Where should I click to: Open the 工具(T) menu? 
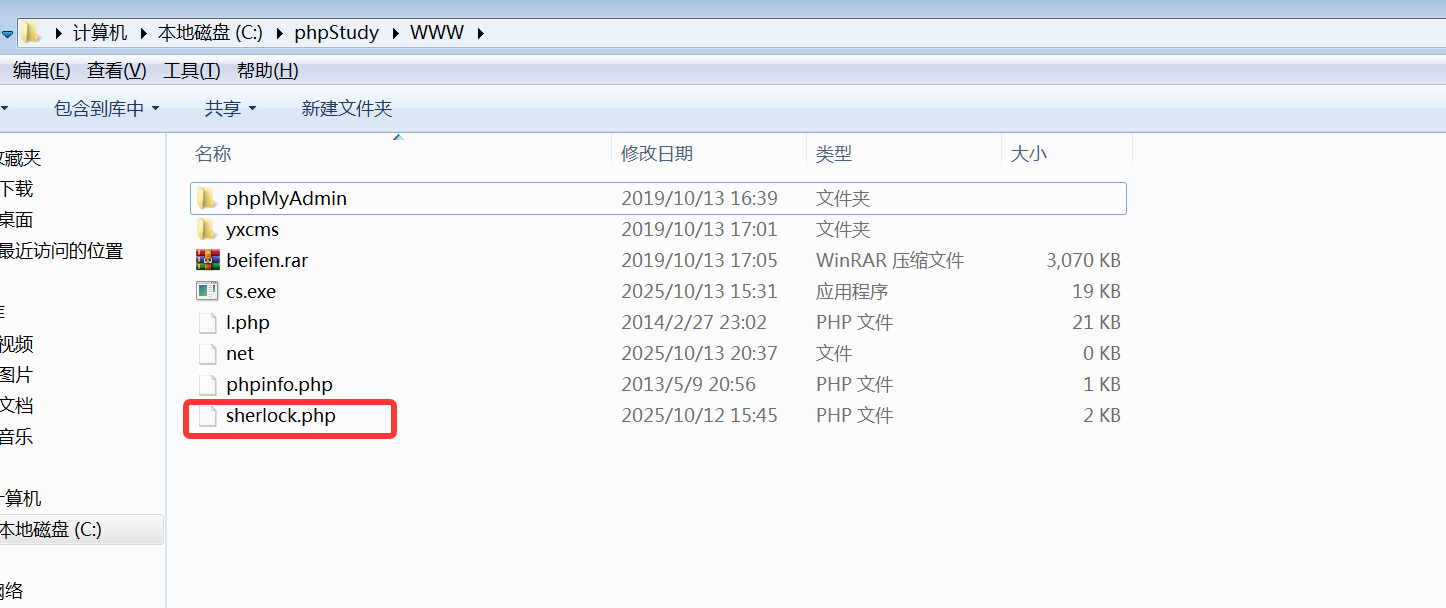(191, 71)
